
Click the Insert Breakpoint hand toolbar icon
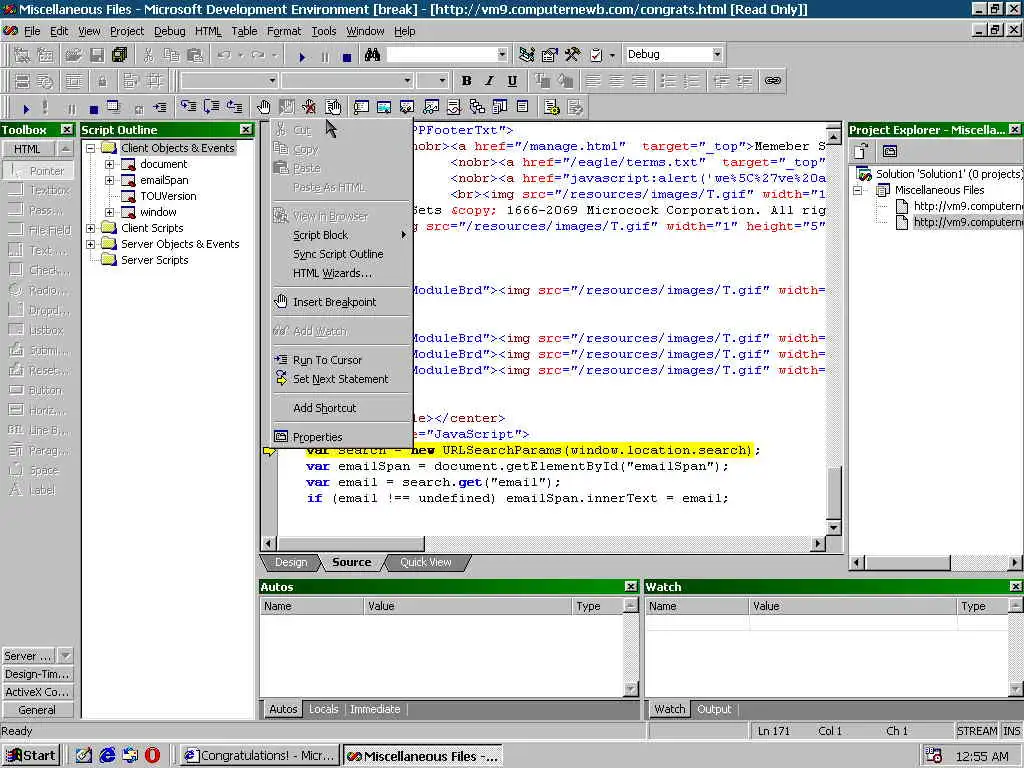pyautogui.click(x=263, y=106)
